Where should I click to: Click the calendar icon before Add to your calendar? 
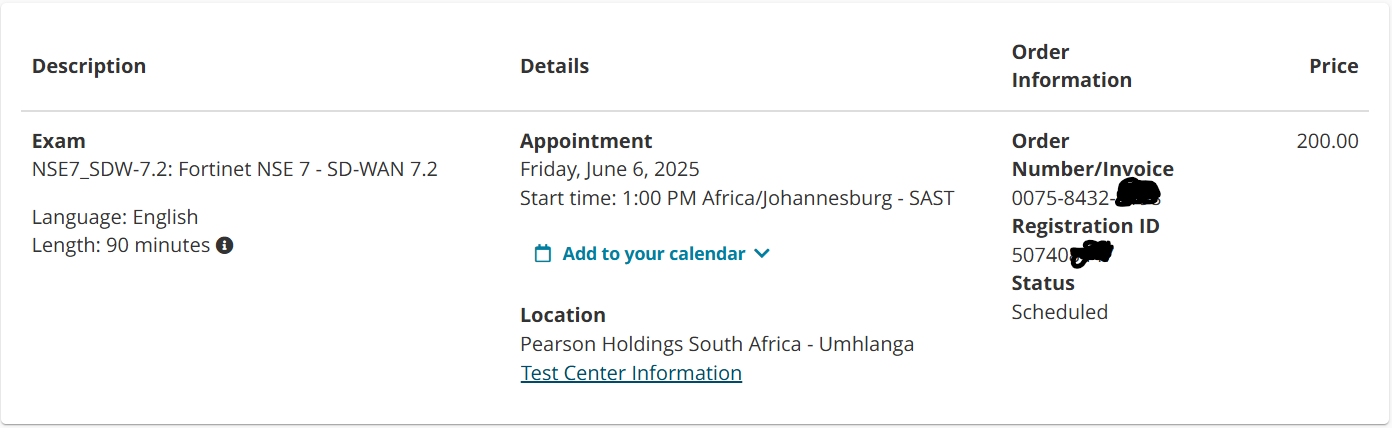pos(543,254)
